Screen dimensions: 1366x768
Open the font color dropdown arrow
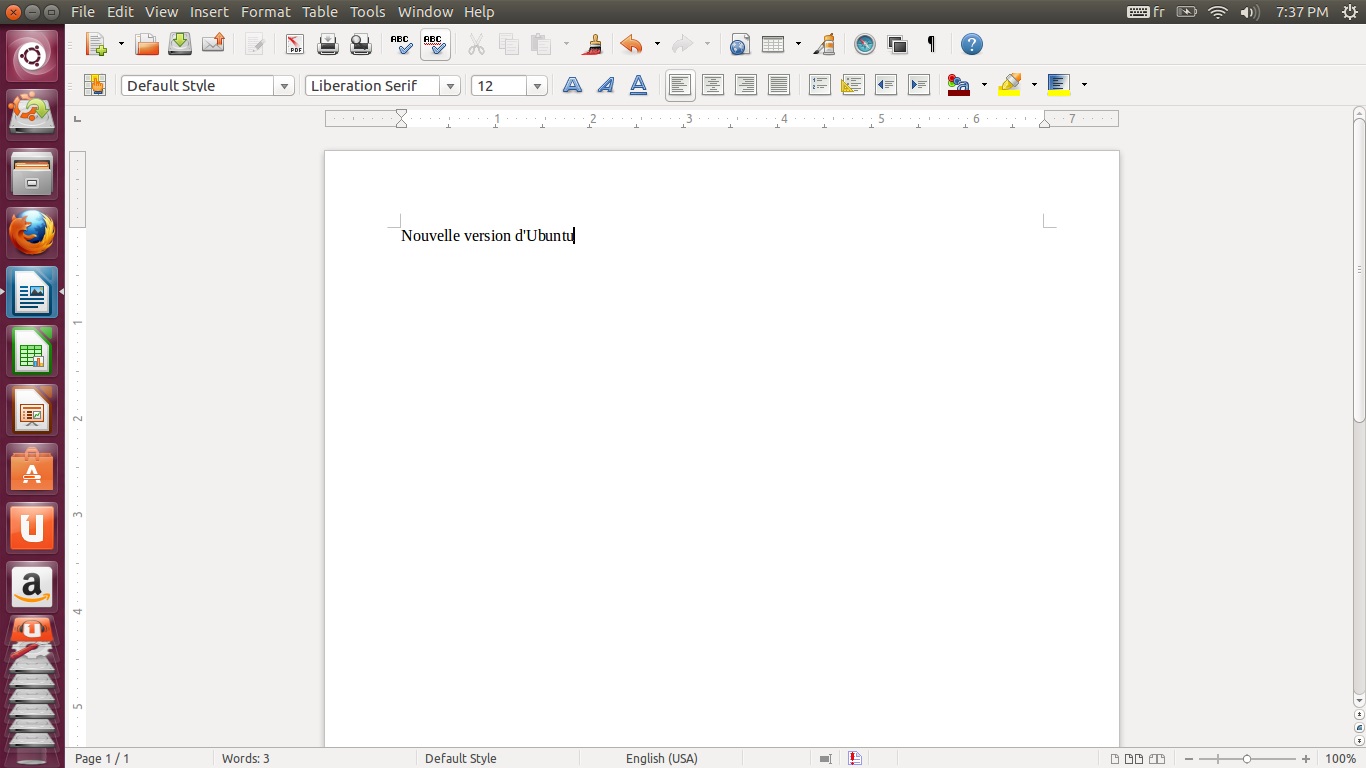984,85
